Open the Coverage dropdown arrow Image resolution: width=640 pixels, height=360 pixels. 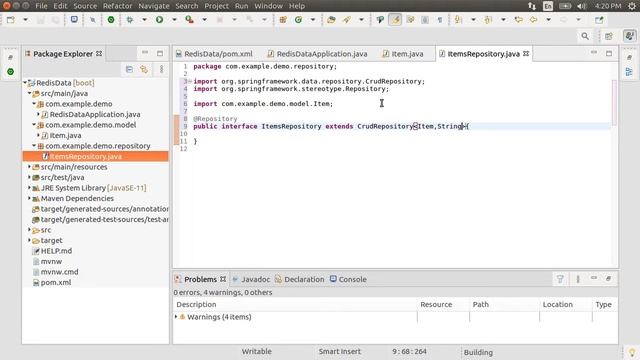tap(204, 20)
